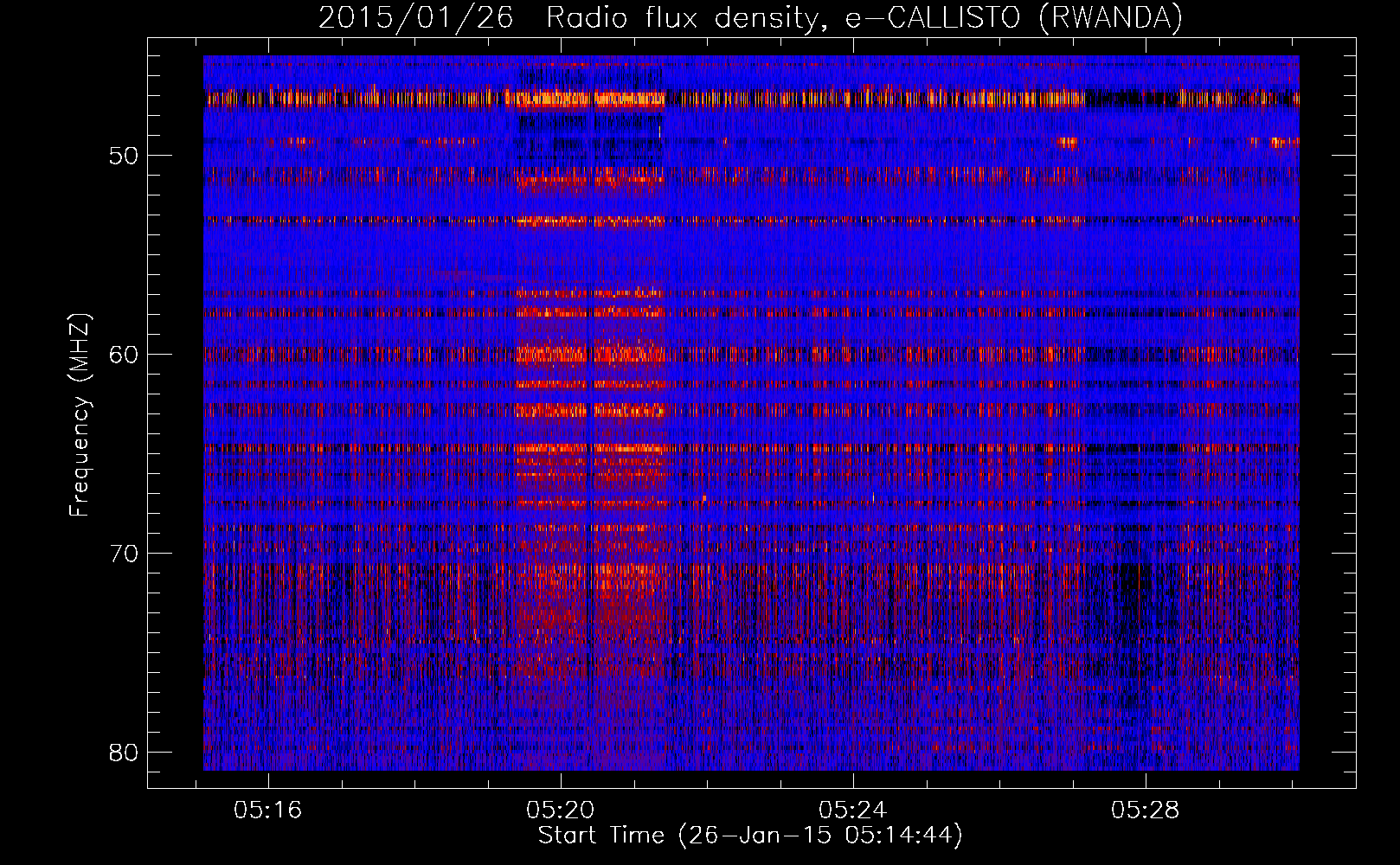
Task: Select the 70 MHz tick label
Action: tap(124, 554)
